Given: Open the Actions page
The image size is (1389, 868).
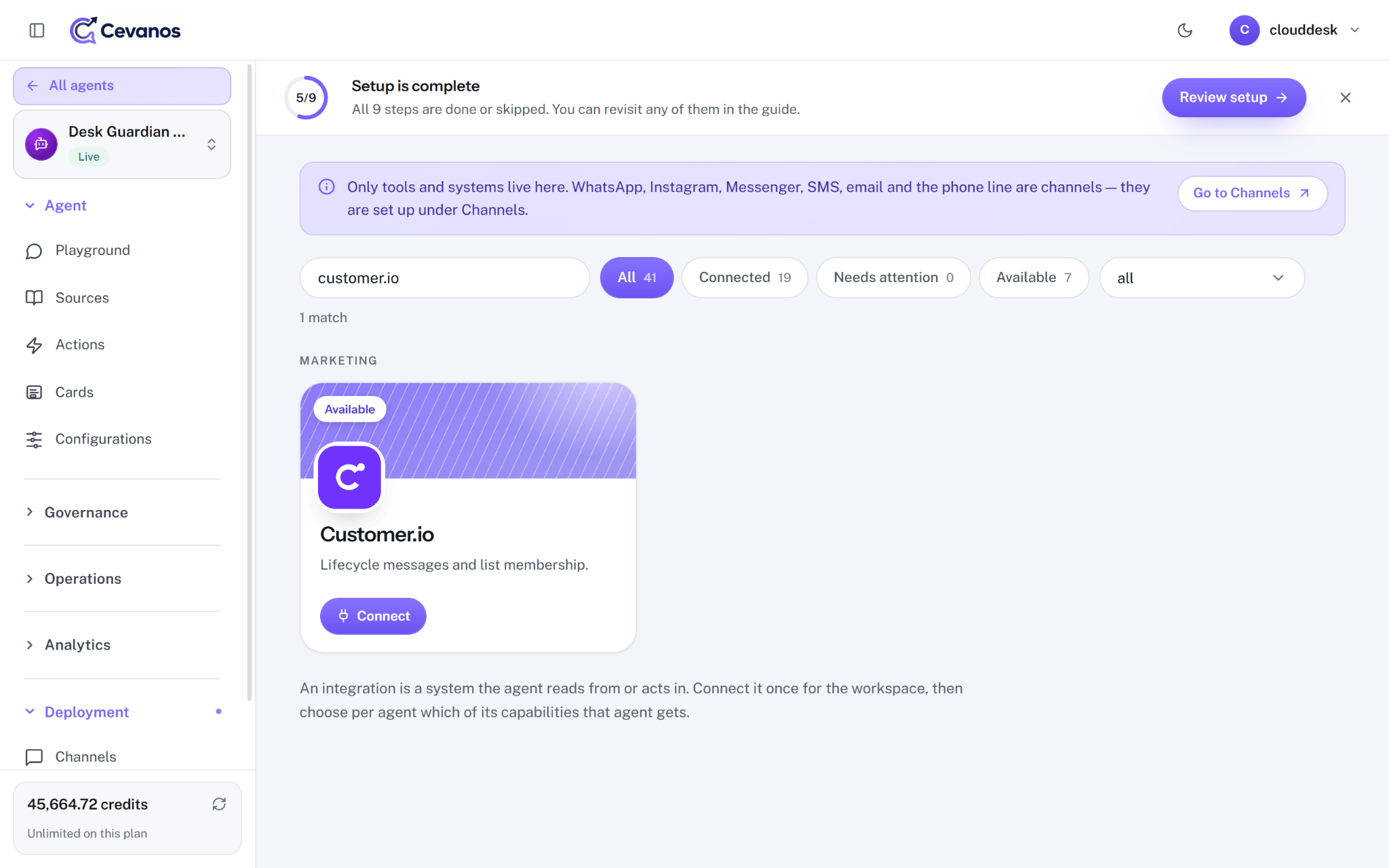Looking at the screenshot, I should pyautogui.click(x=122, y=344).
